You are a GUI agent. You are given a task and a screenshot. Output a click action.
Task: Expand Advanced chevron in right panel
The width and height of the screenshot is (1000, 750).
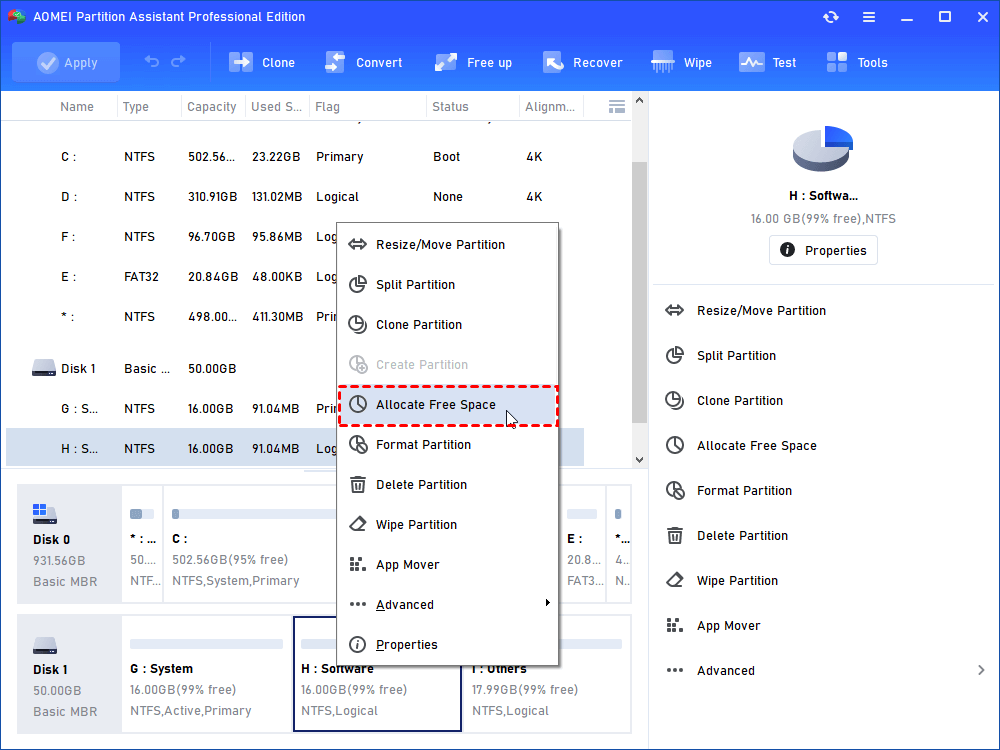pos(981,670)
